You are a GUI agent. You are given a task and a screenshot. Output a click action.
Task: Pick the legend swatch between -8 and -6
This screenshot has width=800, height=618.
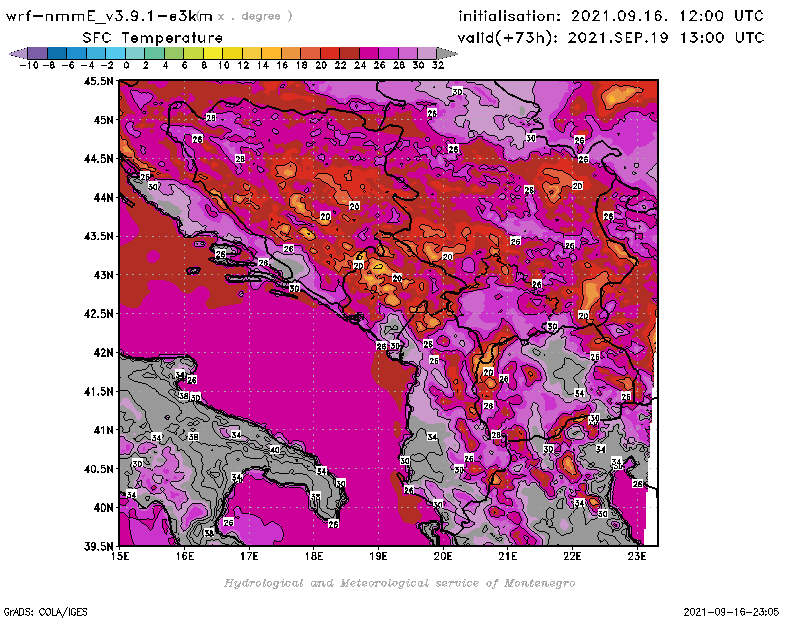[x=57, y=53]
